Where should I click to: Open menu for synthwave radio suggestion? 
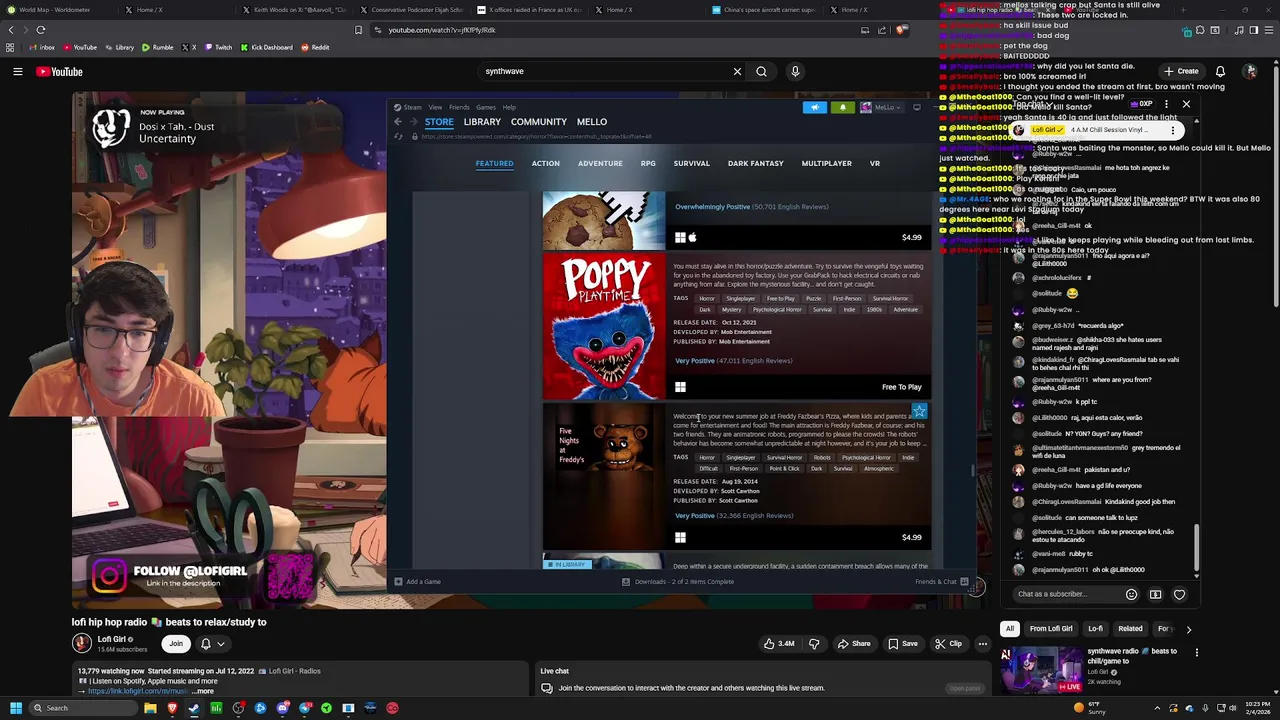coord(1196,653)
